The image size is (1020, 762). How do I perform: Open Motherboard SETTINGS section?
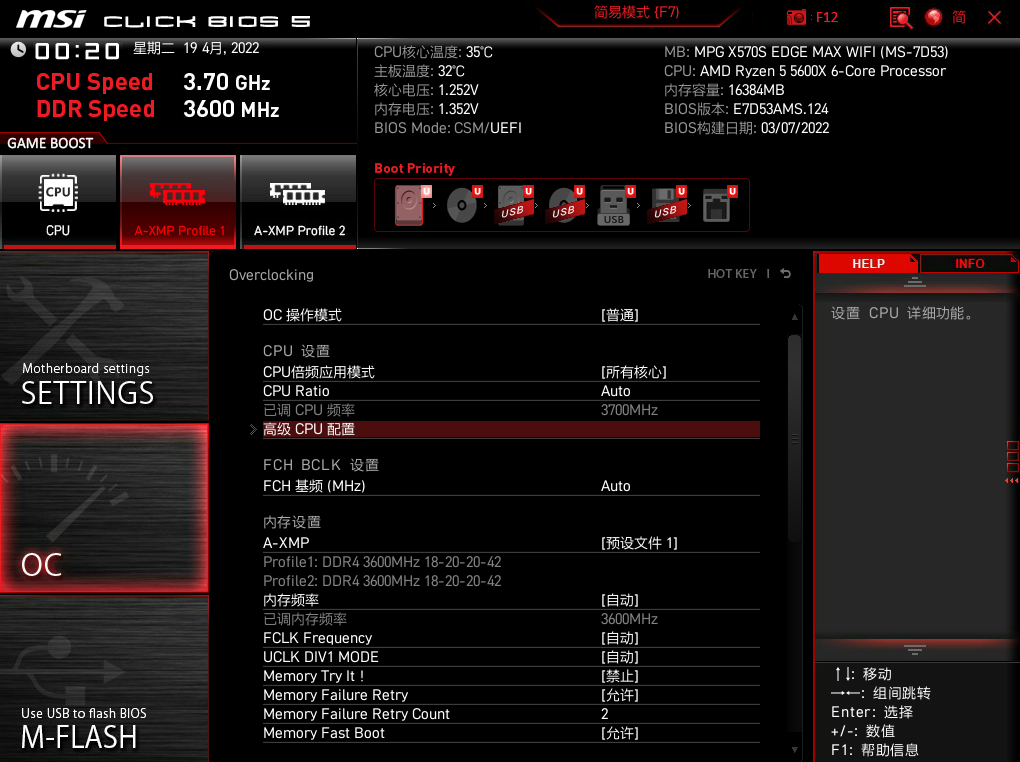pos(104,336)
